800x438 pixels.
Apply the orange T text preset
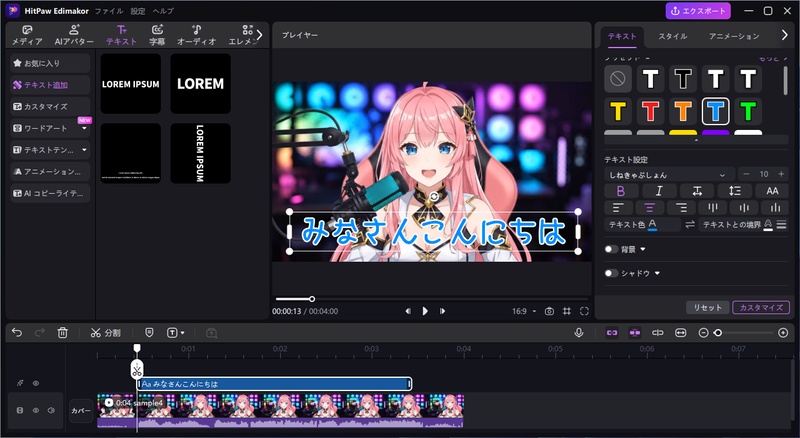(x=683, y=111)
